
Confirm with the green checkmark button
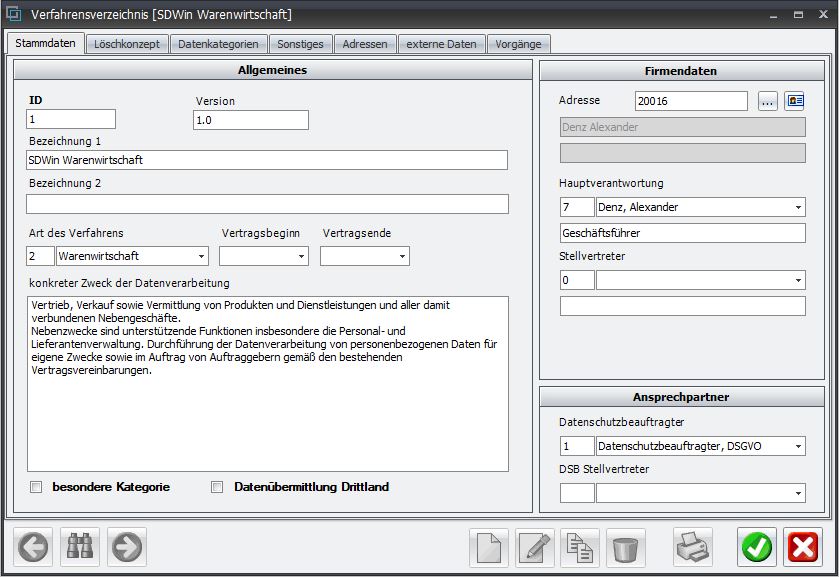click(x=757, y=548)
